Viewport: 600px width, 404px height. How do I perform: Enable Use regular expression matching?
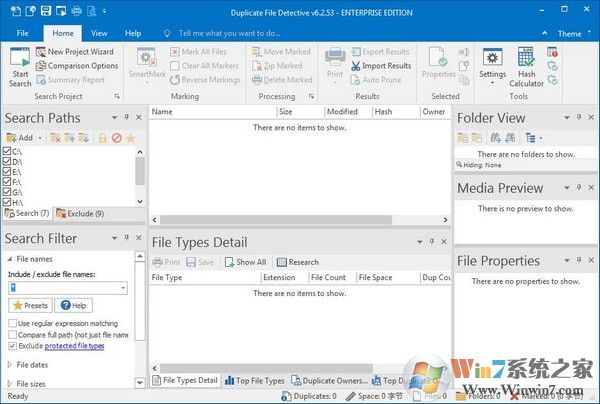coord(12,324)
